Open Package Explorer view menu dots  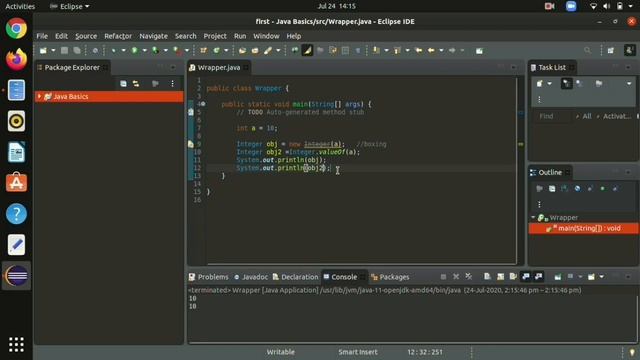coord(172,84)
